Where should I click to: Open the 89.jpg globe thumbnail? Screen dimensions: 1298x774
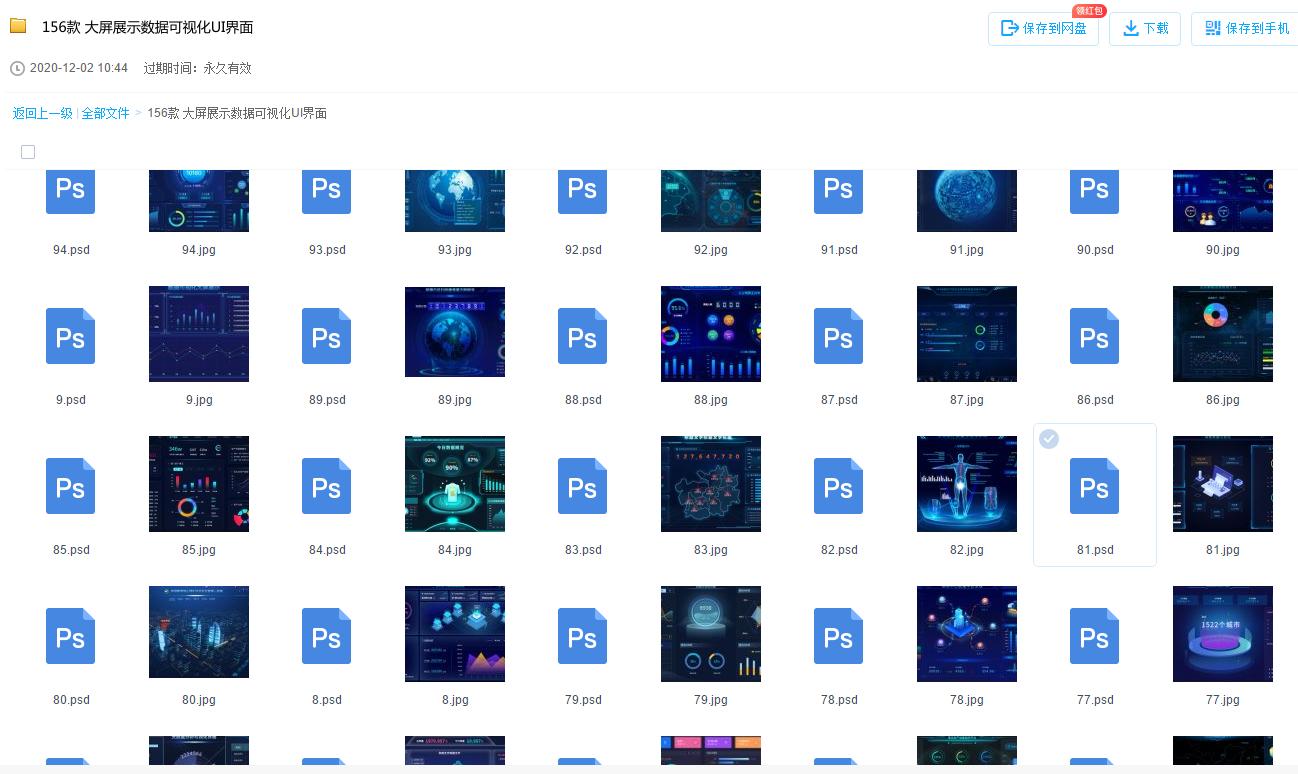point(455,332)
